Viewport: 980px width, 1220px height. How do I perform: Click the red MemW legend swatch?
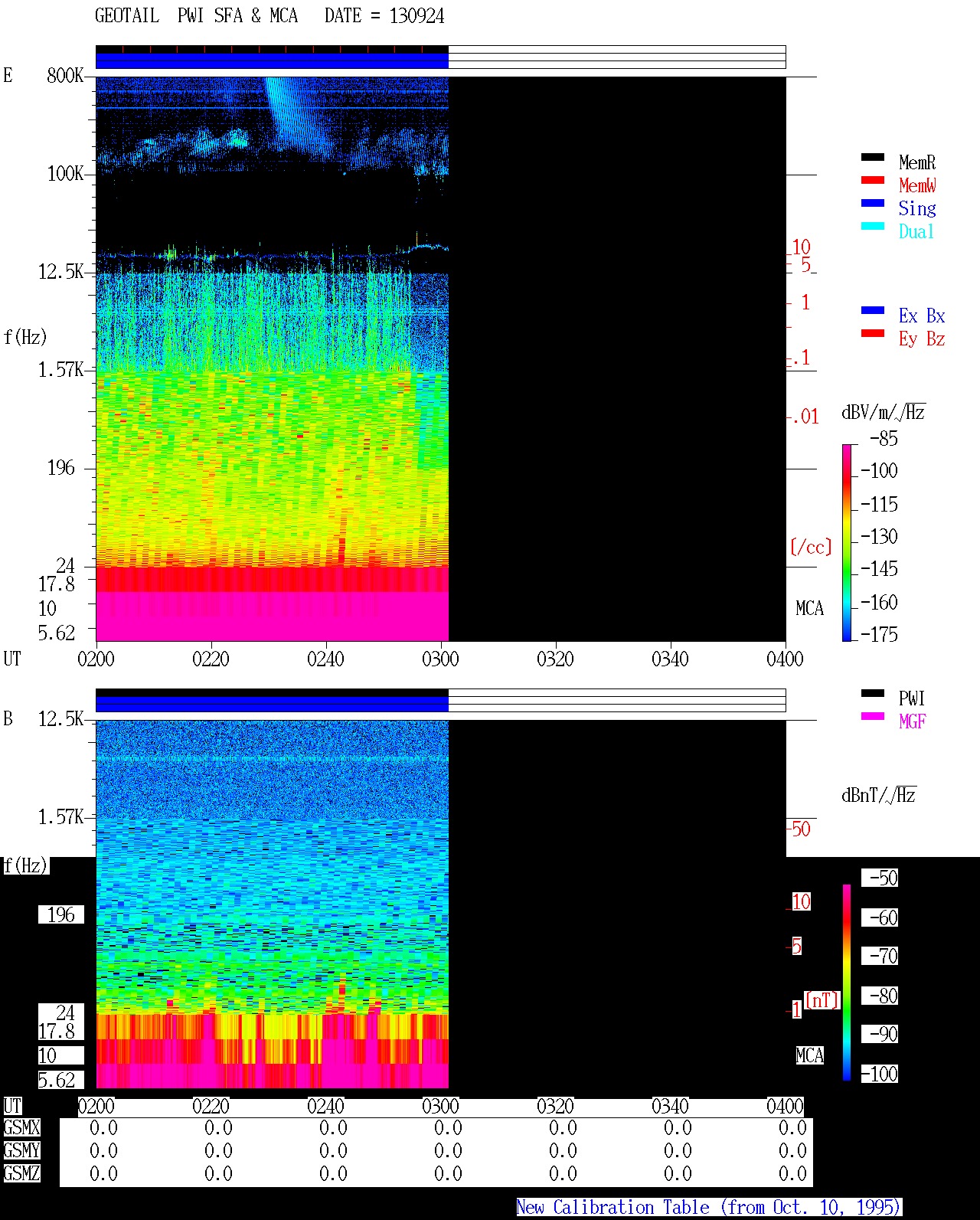872,180
